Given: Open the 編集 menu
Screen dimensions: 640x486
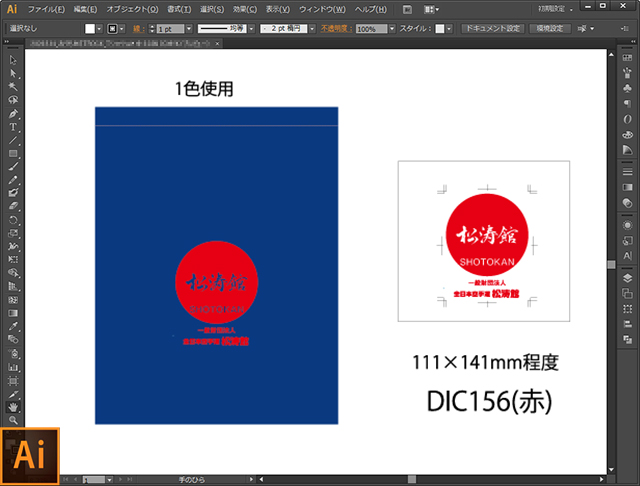Looking at the screenshot, I should [x=85, y=9].
